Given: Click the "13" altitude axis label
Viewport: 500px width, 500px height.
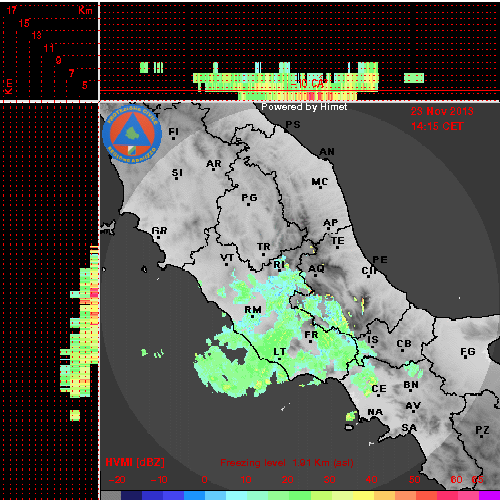Looking at the screenshot, I should [36, 35].
